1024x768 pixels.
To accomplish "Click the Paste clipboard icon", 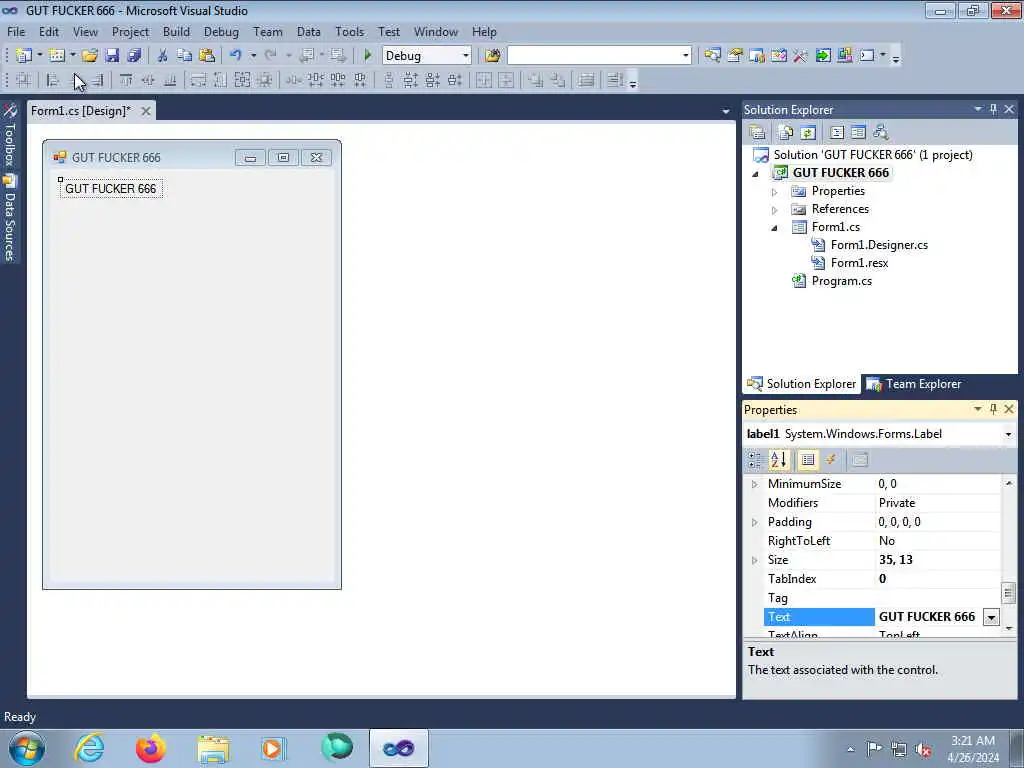I will [x=207, y=56].
